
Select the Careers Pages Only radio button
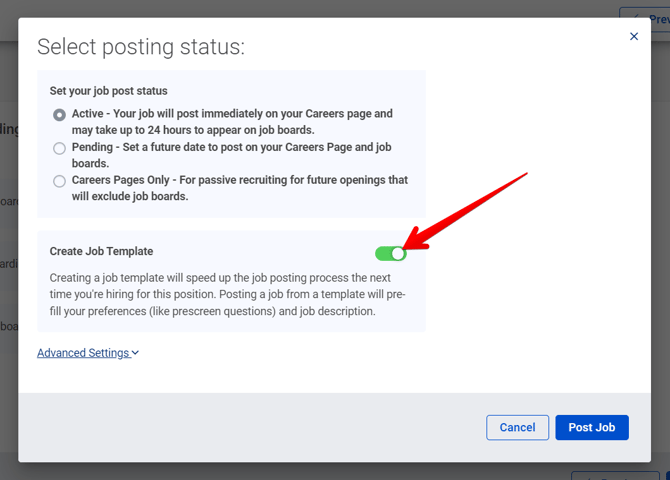click(60, 181)
